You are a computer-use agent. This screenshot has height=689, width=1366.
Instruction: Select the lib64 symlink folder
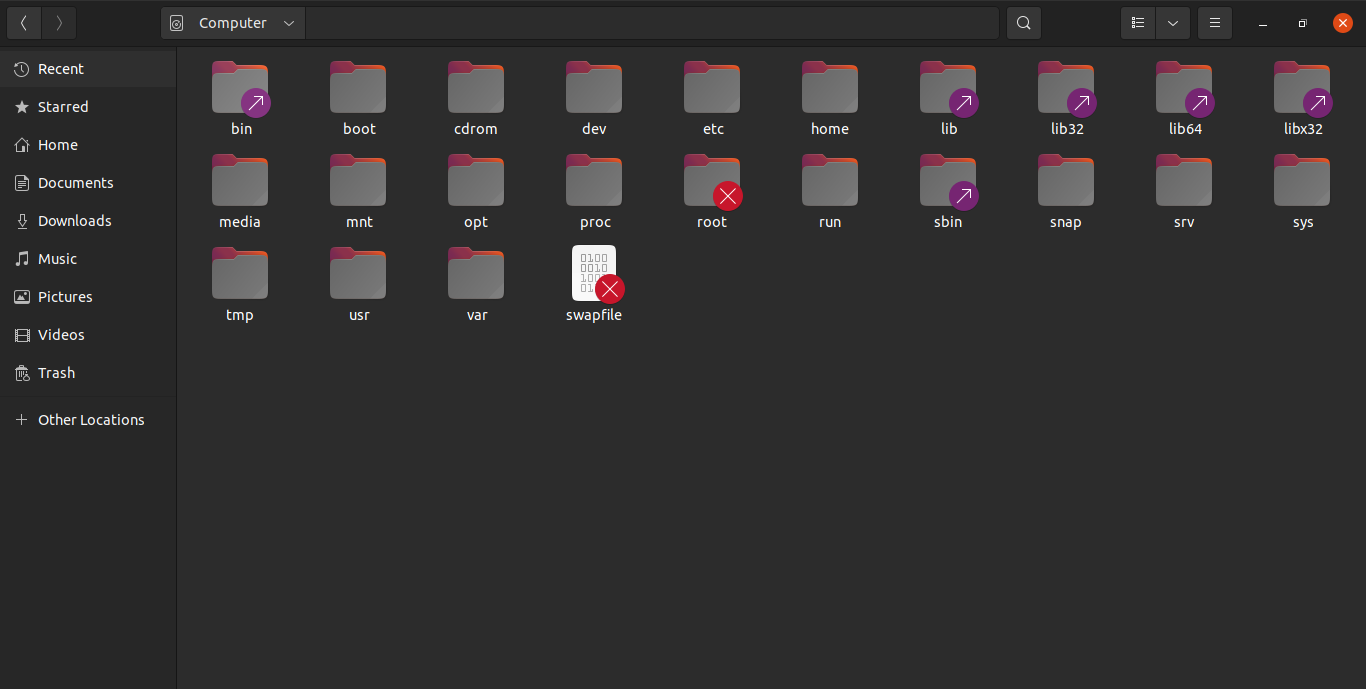(x=1184, y=88)
